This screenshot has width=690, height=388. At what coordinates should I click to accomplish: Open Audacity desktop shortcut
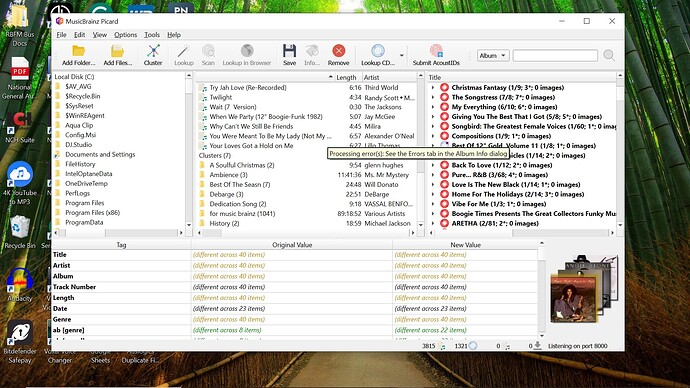19,285
